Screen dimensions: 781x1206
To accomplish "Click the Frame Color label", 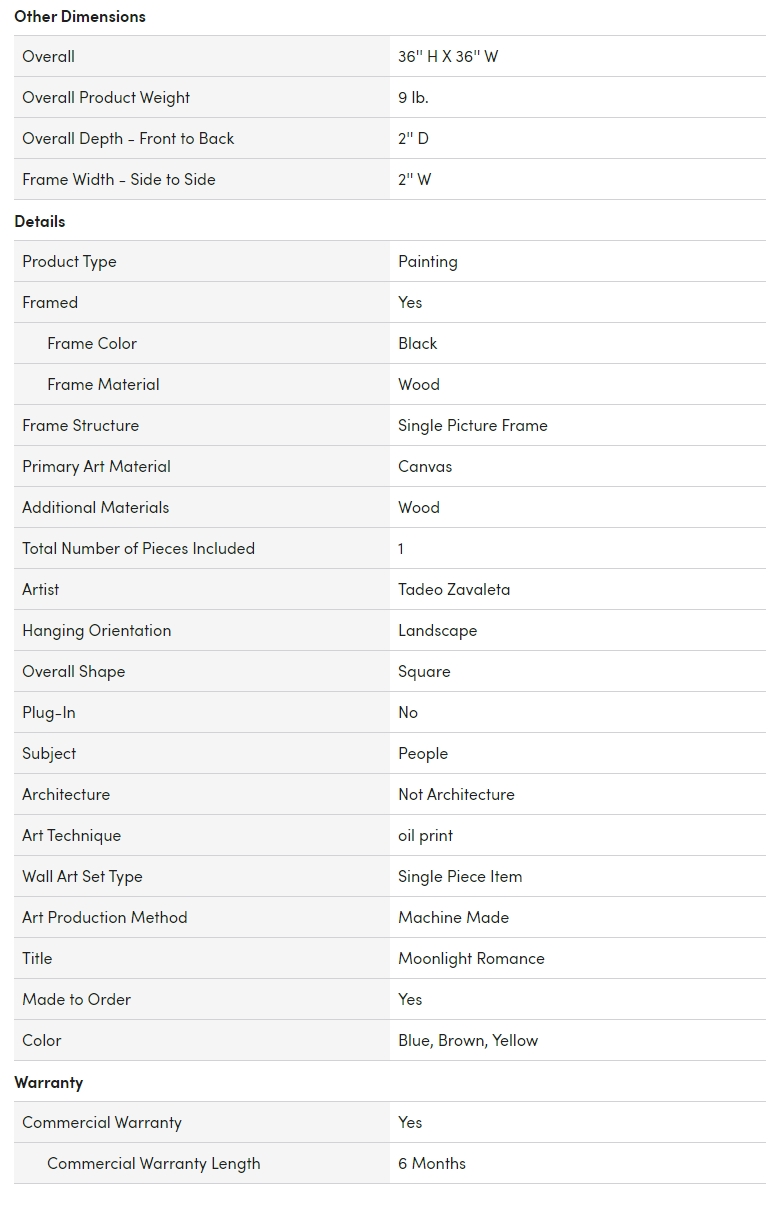I will pyautogui.click(x=92, y=343).
